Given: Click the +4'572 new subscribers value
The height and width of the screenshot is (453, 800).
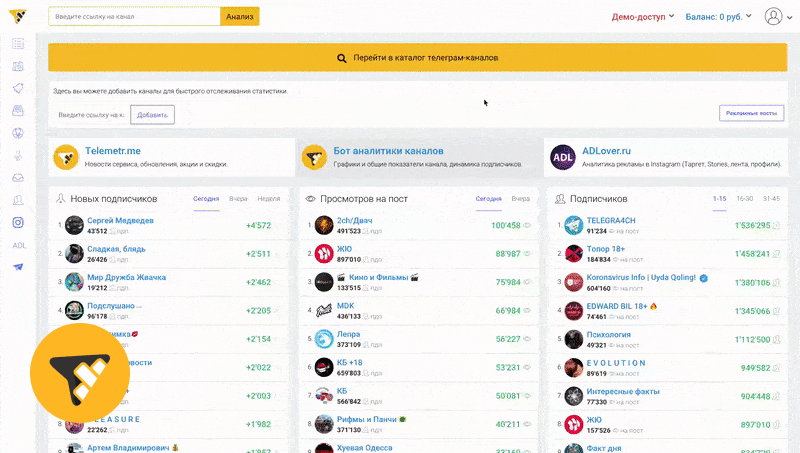Looking at the screenshot, I should (259, 225).
